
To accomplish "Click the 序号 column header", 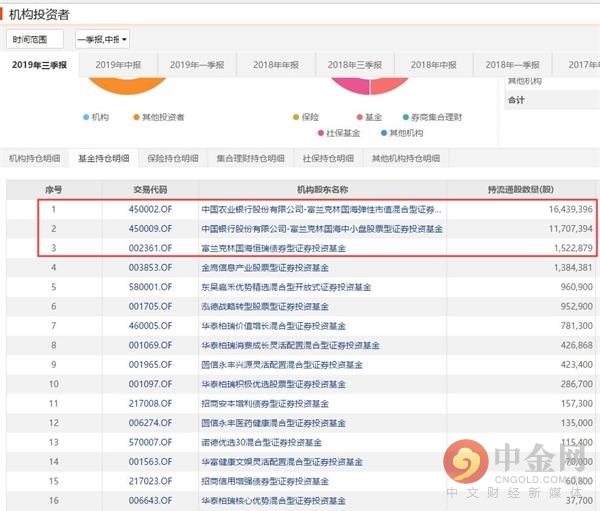I will point(54,189).
